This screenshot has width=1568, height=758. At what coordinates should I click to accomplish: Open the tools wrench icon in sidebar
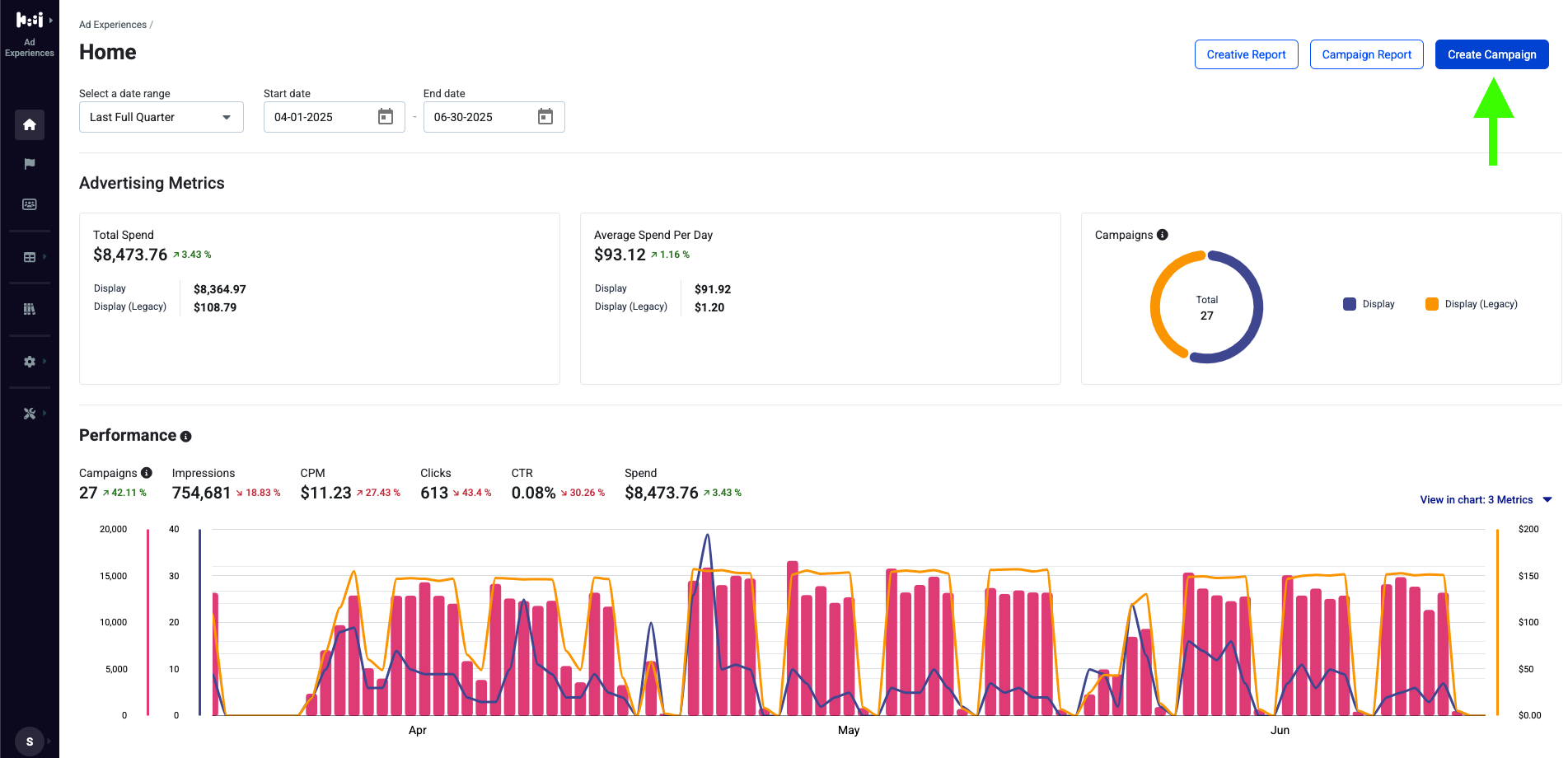point(30,414)
